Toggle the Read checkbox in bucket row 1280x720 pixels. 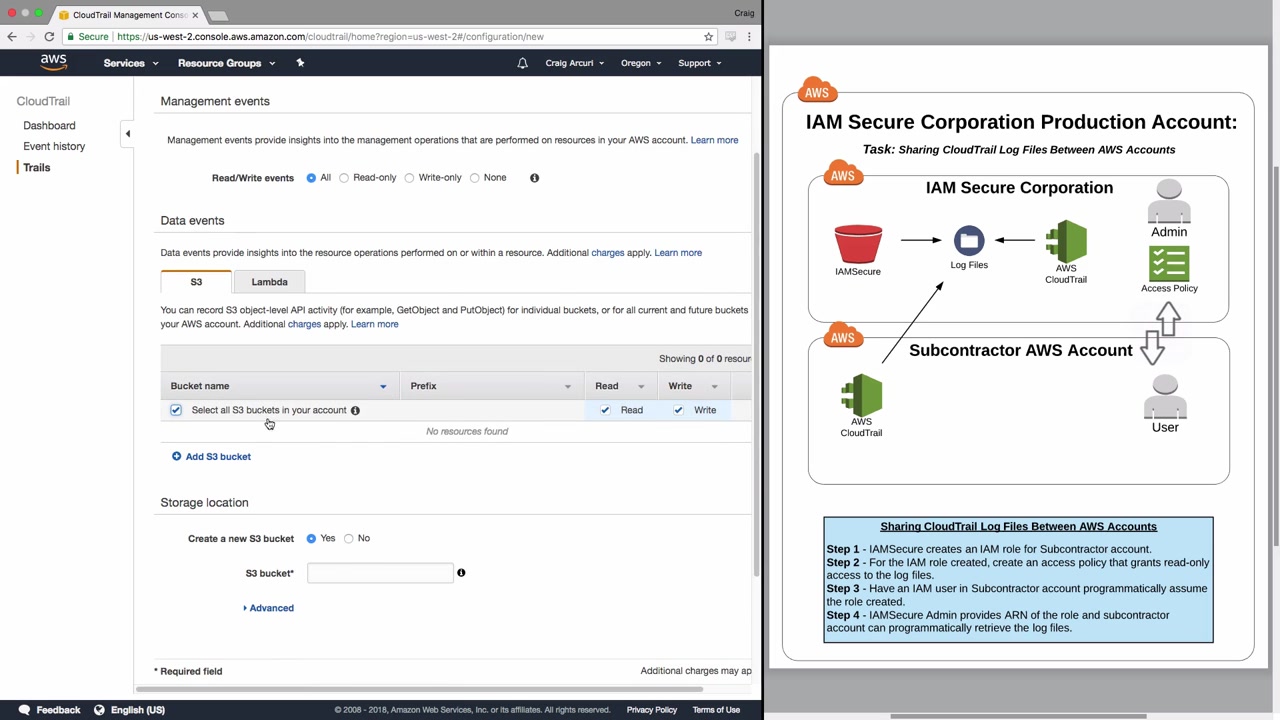tap(605, 410)
